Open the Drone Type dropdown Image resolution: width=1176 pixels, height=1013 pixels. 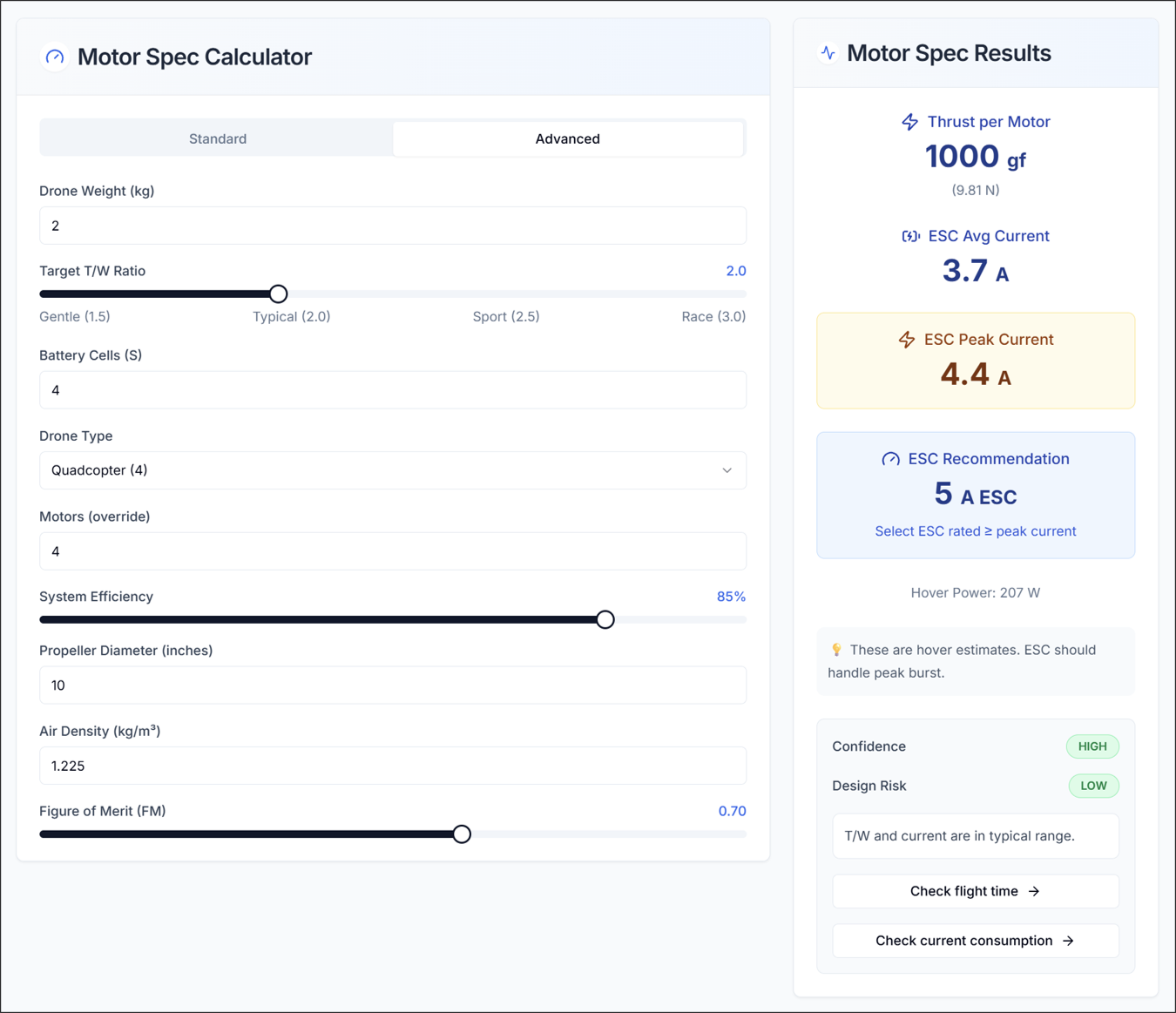coord(392,470)
